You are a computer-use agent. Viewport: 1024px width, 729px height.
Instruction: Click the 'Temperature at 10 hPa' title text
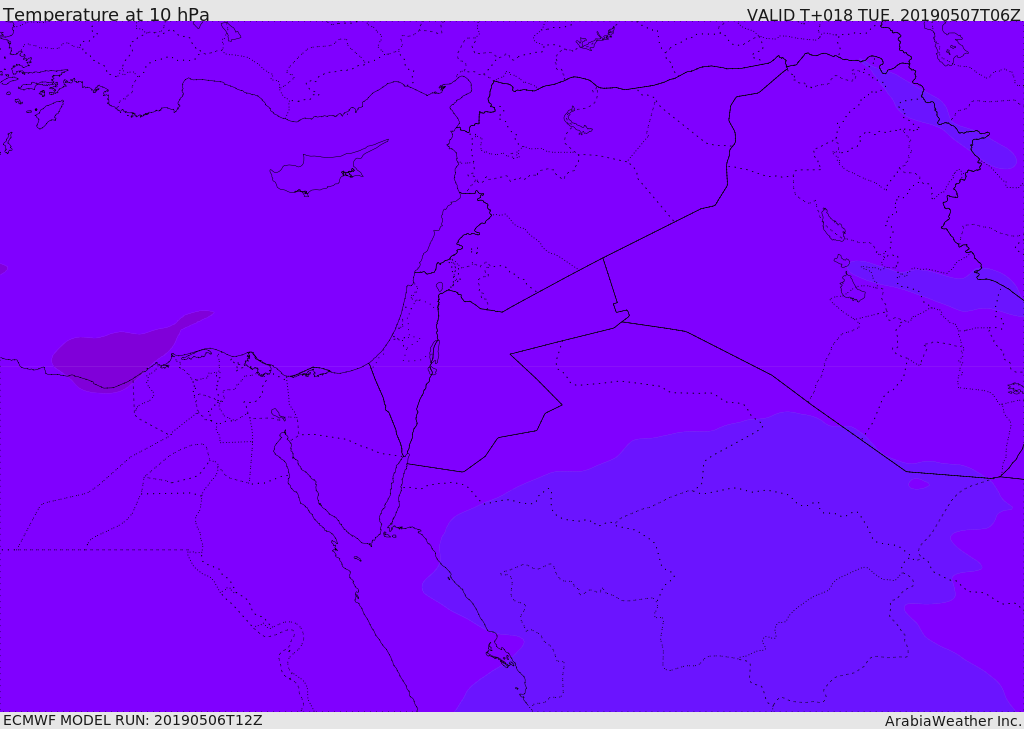pyautogui.click(x=106, y=14)
